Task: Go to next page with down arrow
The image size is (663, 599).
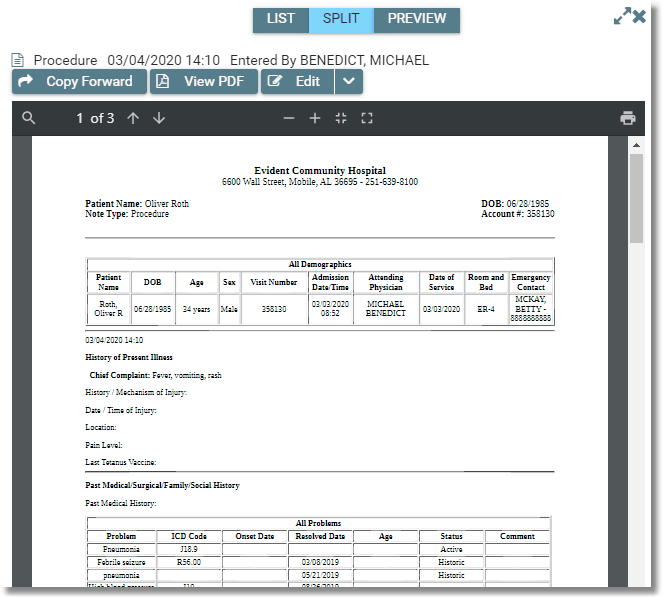Action: pos(159,118)
